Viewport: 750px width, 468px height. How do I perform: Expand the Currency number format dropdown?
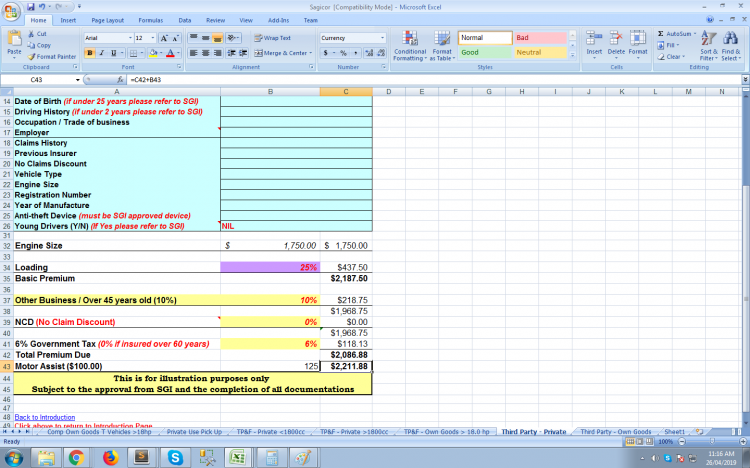pos(382,38)
